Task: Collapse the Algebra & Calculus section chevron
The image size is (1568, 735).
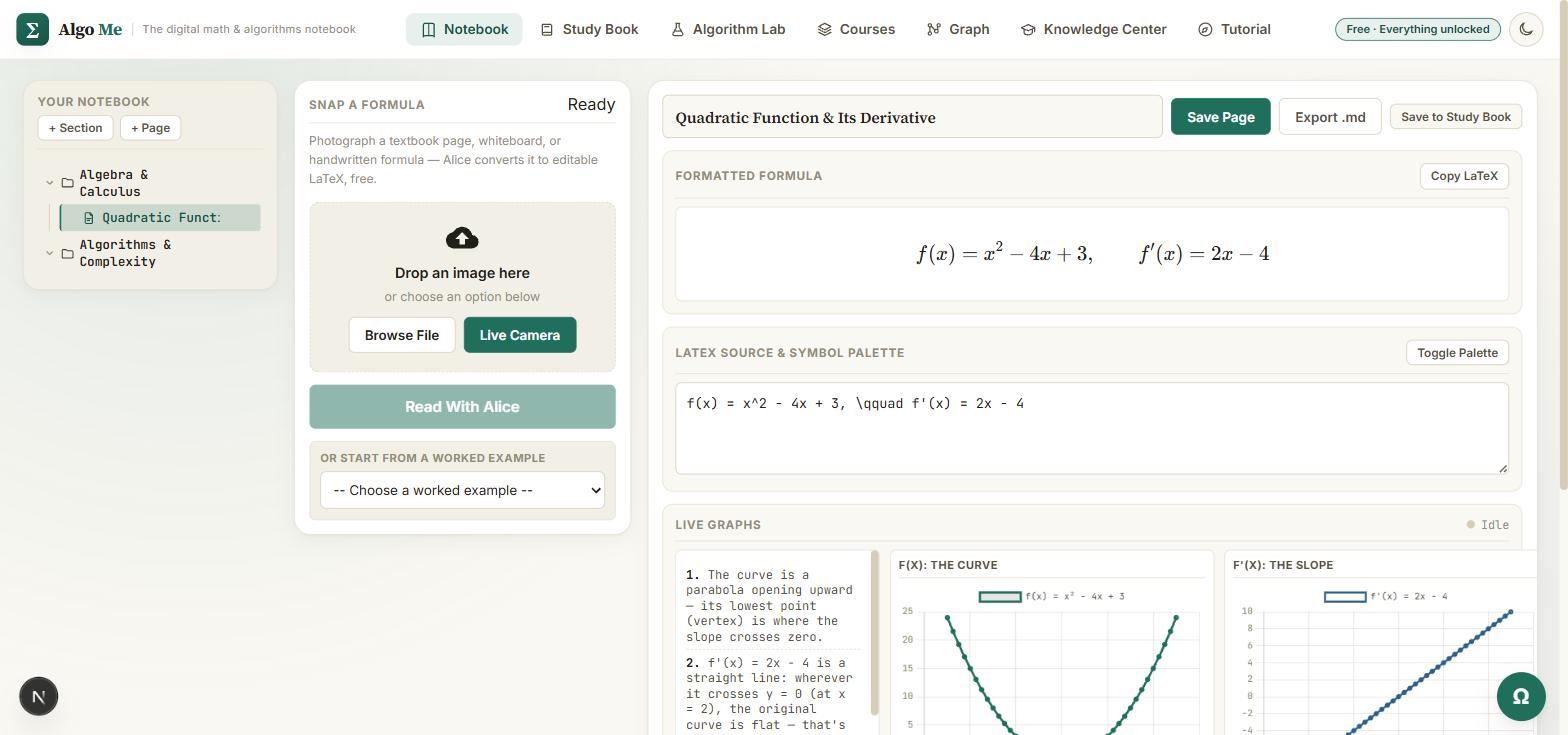Action: click(49, 182)
